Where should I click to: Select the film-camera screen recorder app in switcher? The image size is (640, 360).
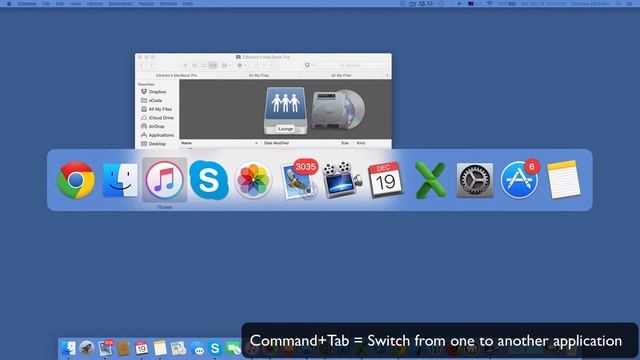(x=342, y=180)
